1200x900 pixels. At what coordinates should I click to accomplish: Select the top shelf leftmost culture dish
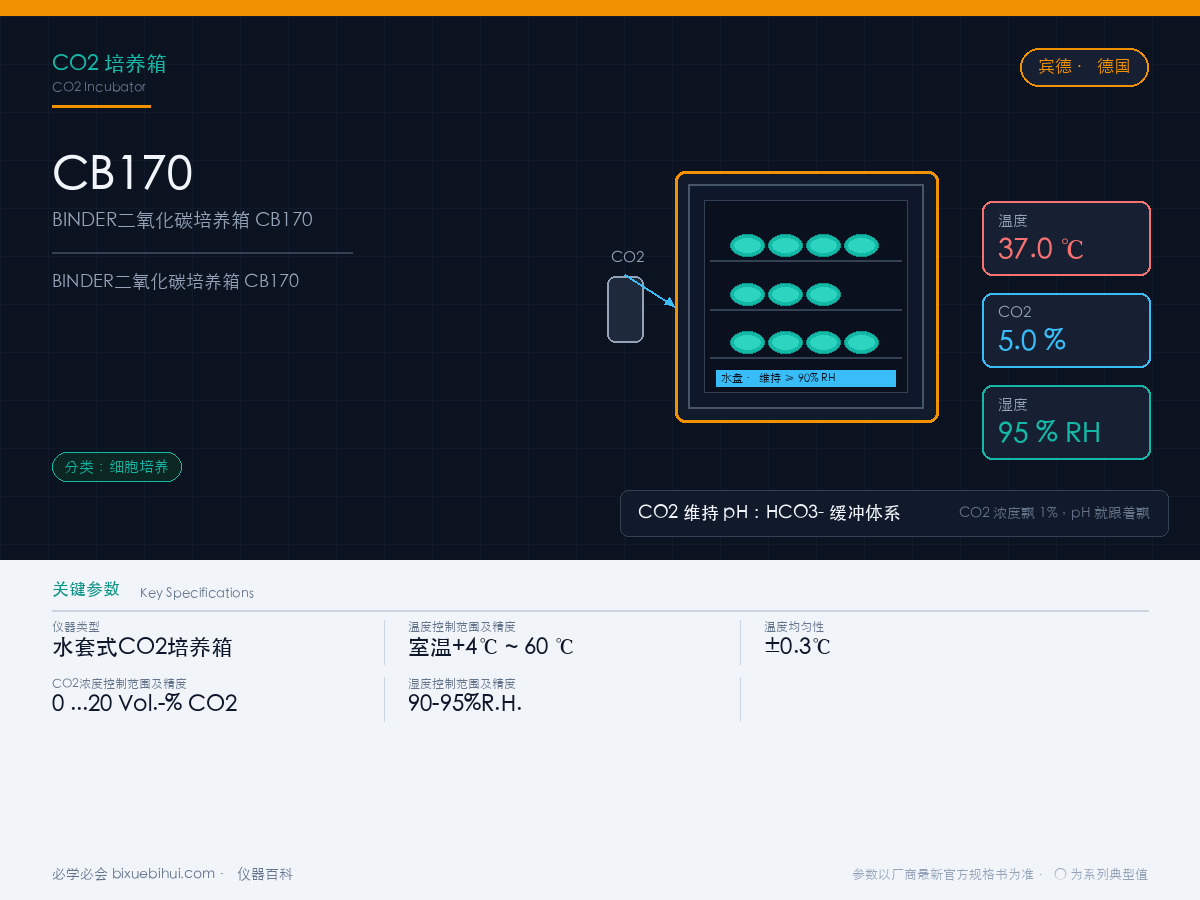click(747, 245)
